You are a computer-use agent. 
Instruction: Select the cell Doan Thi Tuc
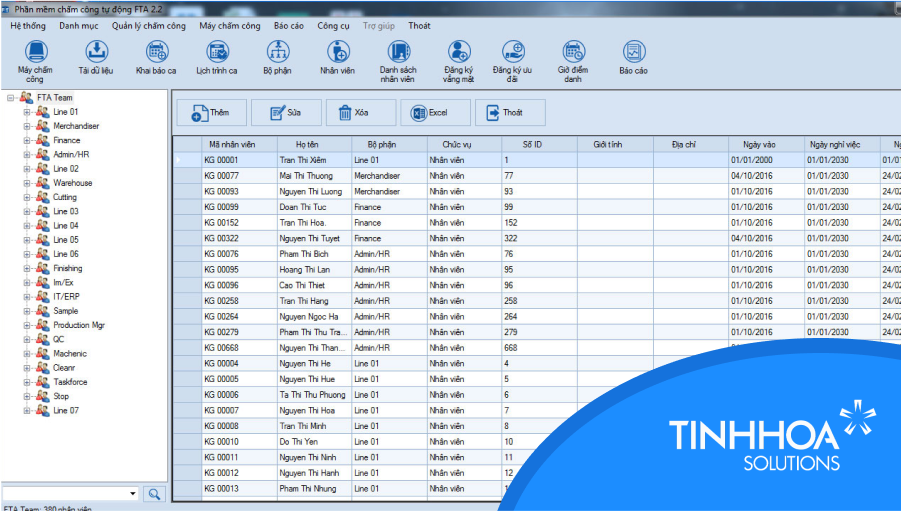click(x=314, y=207)
